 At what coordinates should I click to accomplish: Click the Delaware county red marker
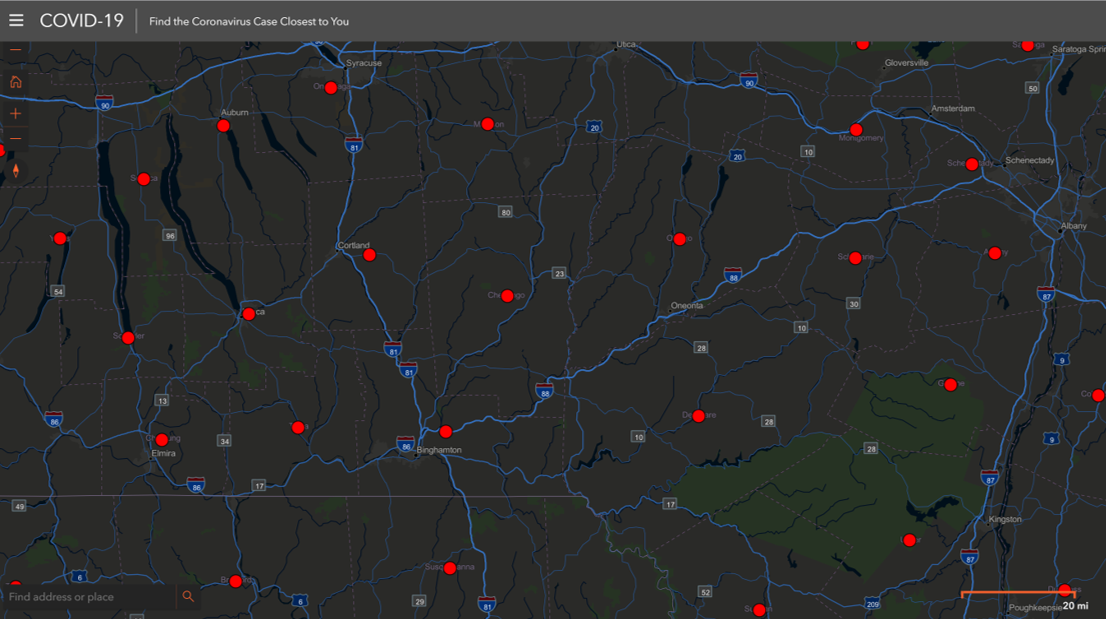click(698, 416)
